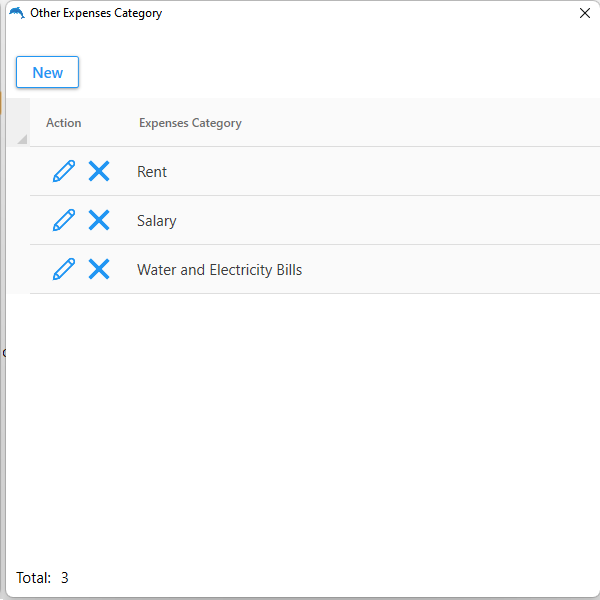Edit the Water and Electricity Bills entry
The image size is (600, 600).
coord(64,269)
